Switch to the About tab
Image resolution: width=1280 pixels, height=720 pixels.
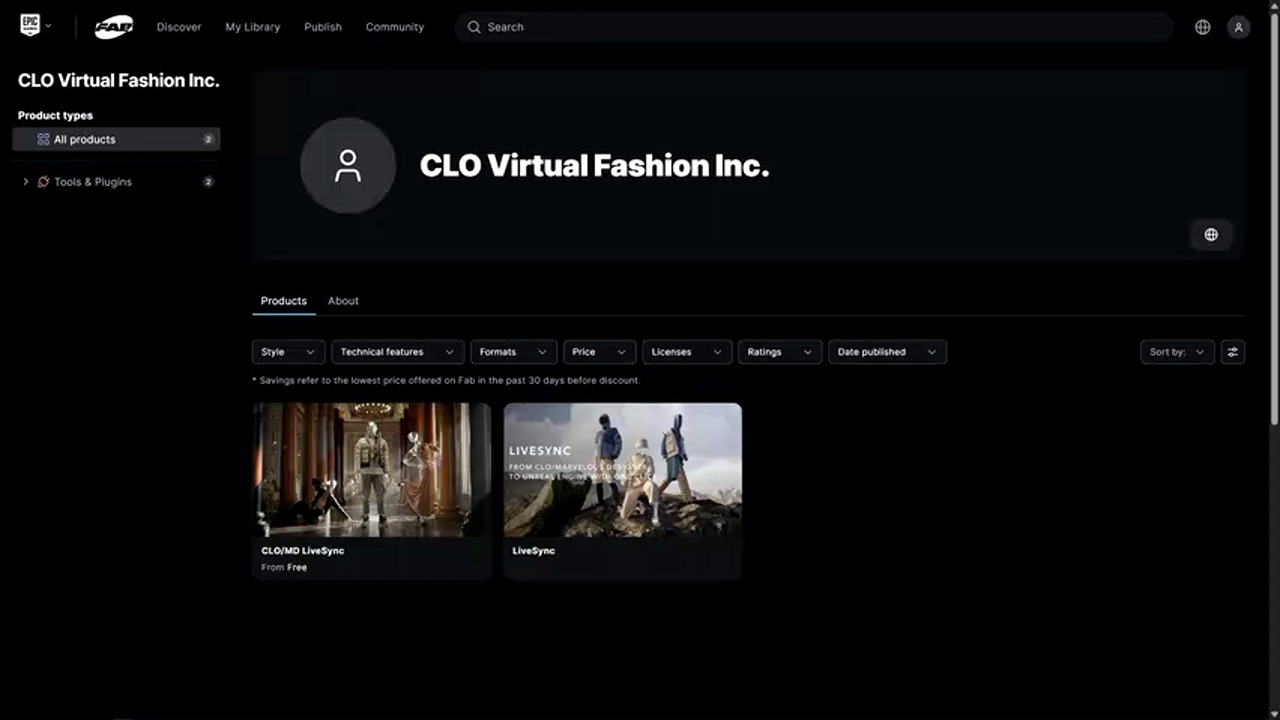point(343,301)
